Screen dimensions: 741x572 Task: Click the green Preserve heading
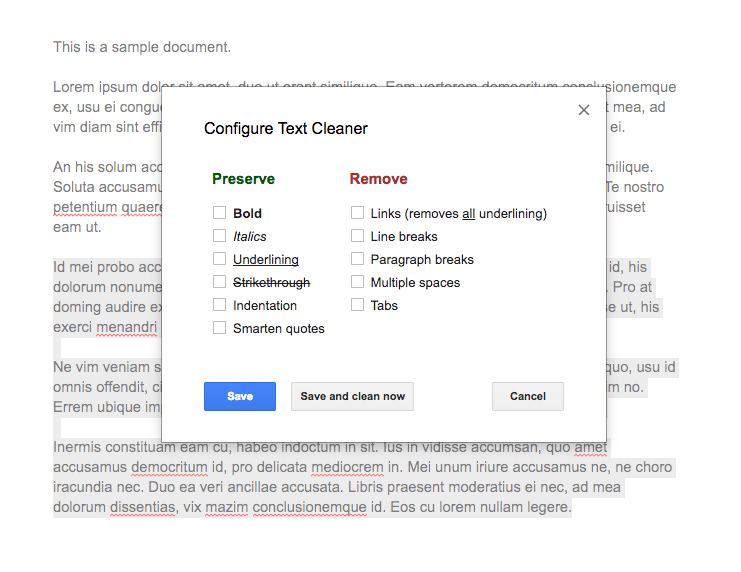click(243, 179)
